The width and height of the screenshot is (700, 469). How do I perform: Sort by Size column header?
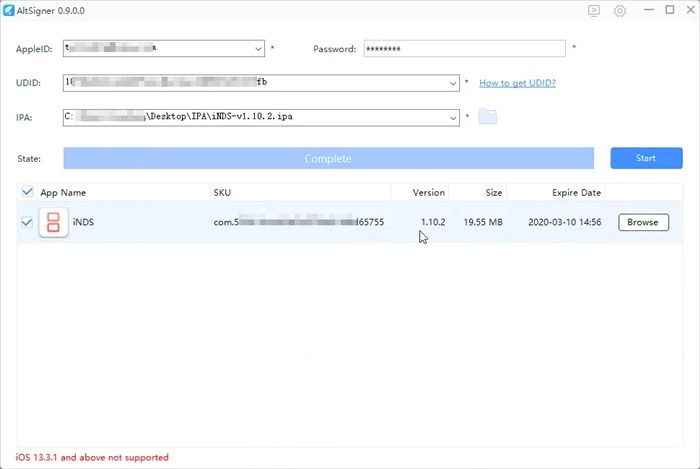point(478,192)
